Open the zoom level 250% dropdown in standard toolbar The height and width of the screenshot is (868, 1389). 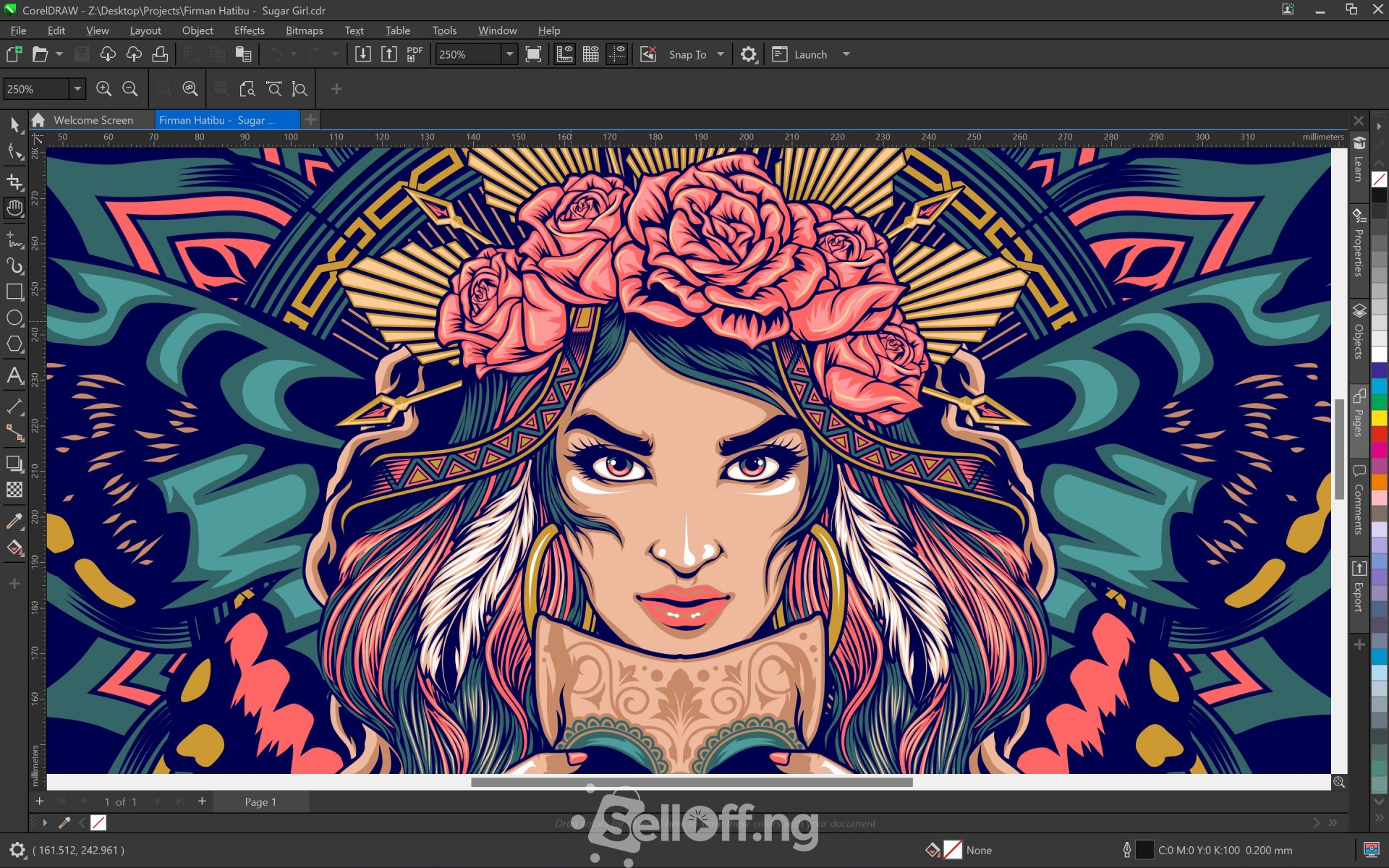[509, 54]
